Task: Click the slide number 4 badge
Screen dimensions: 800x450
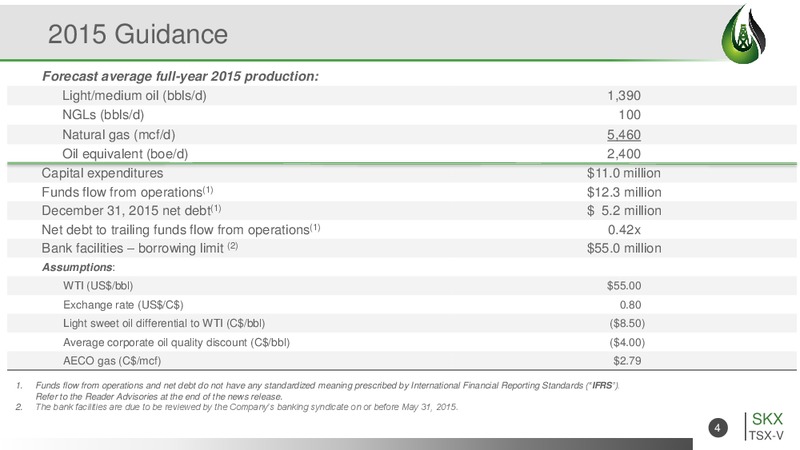Action: tap(717, 428)
